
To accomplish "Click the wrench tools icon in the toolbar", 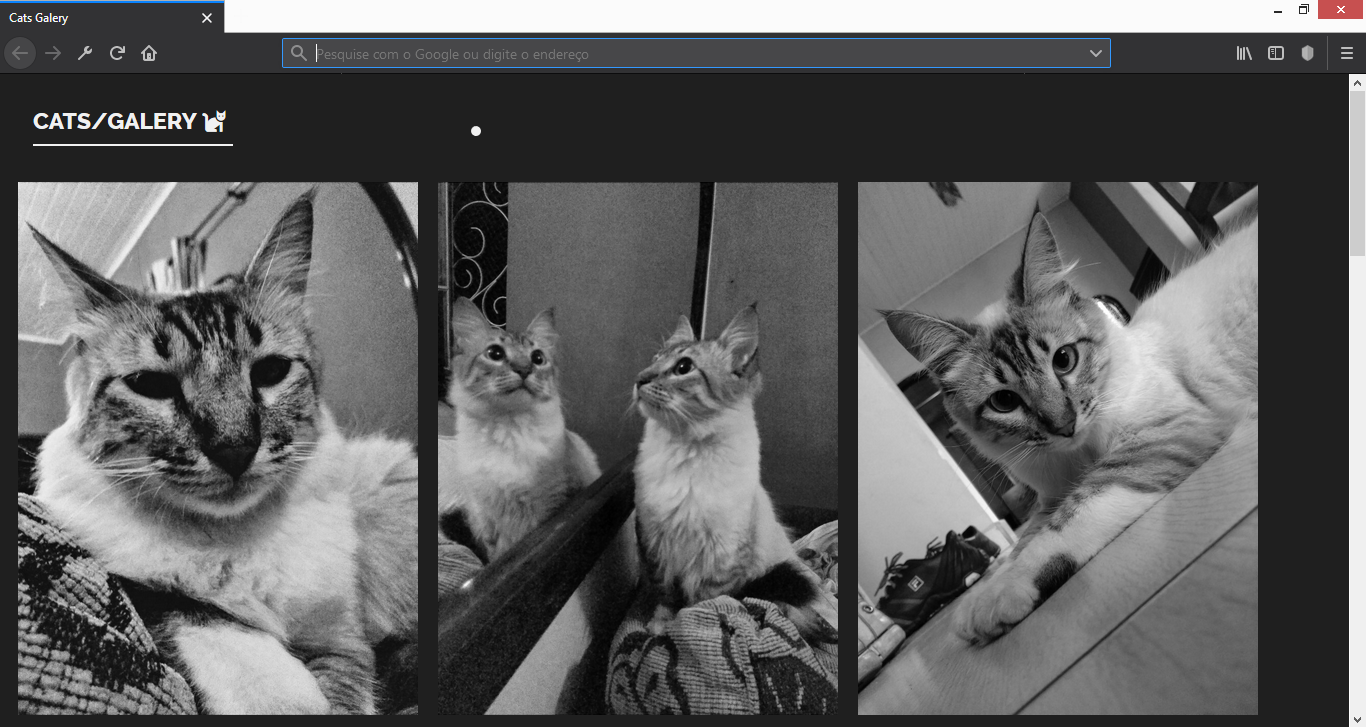I will coord(85,53).
